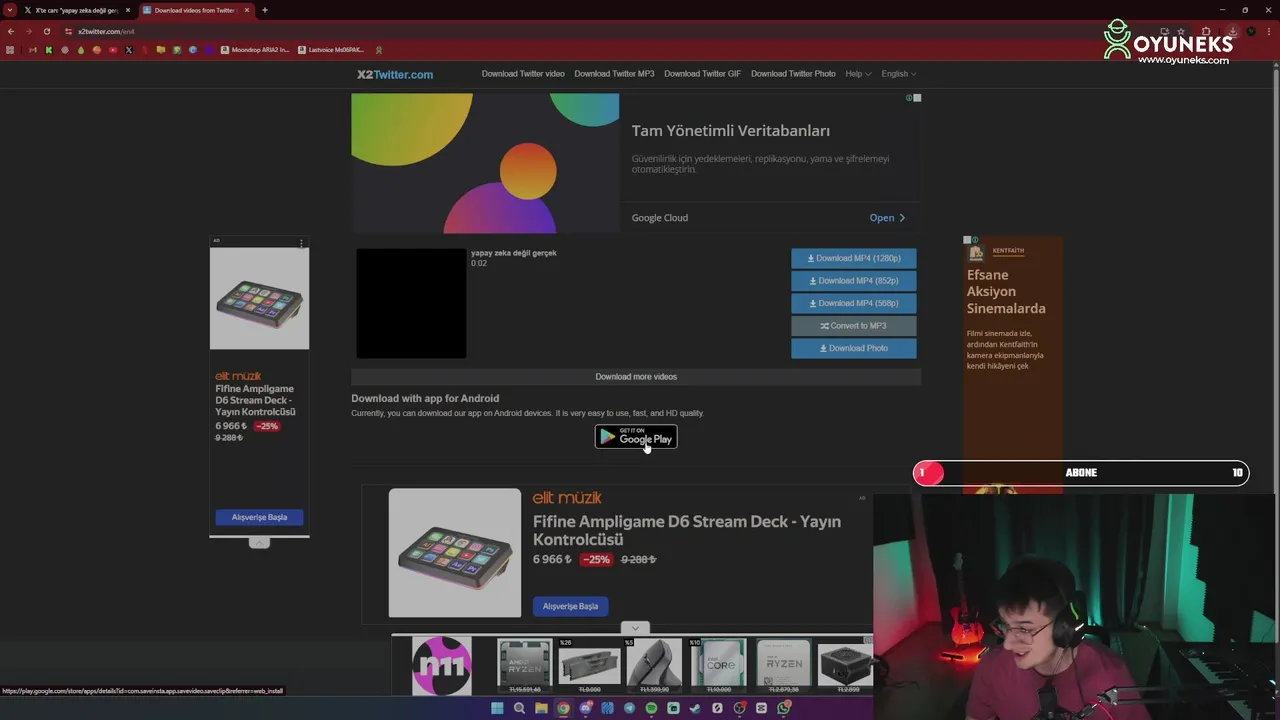Open Download Twitter GIF menu item
Image resolution: width=1280 pixels, height=720 pixels.
click(702, 74)
